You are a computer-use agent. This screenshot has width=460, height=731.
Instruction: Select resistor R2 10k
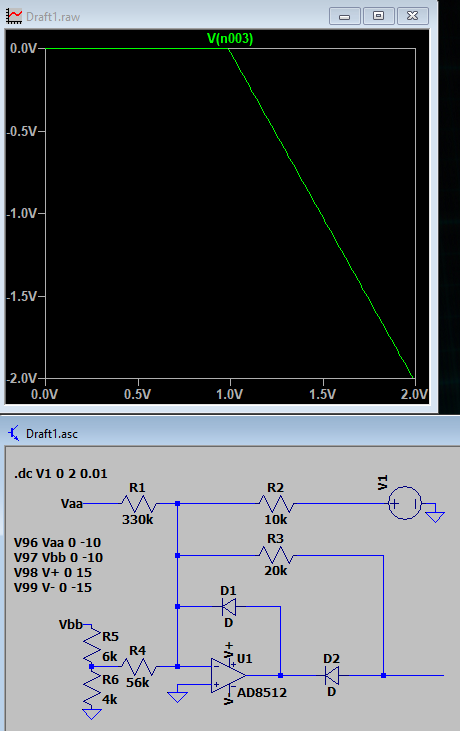click(276, 503)
